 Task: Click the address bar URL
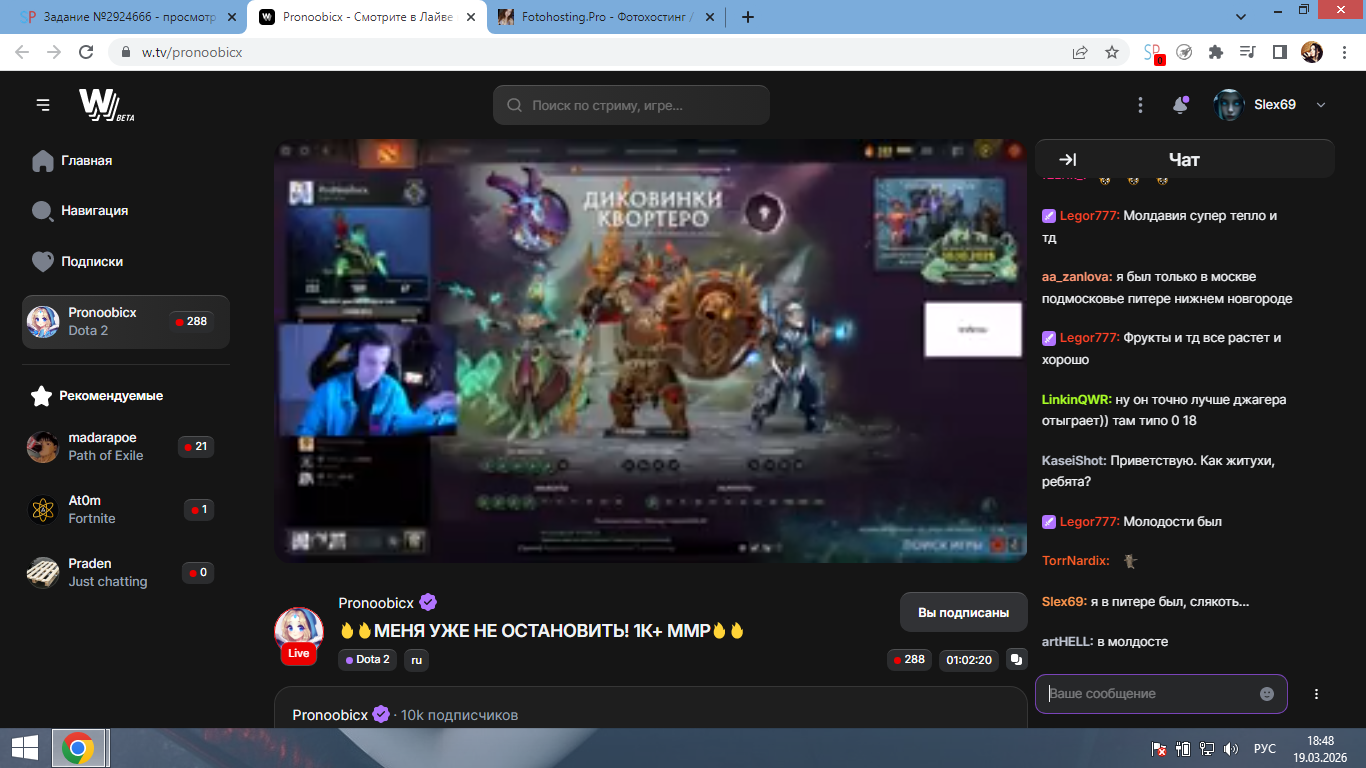coord(192,52)
